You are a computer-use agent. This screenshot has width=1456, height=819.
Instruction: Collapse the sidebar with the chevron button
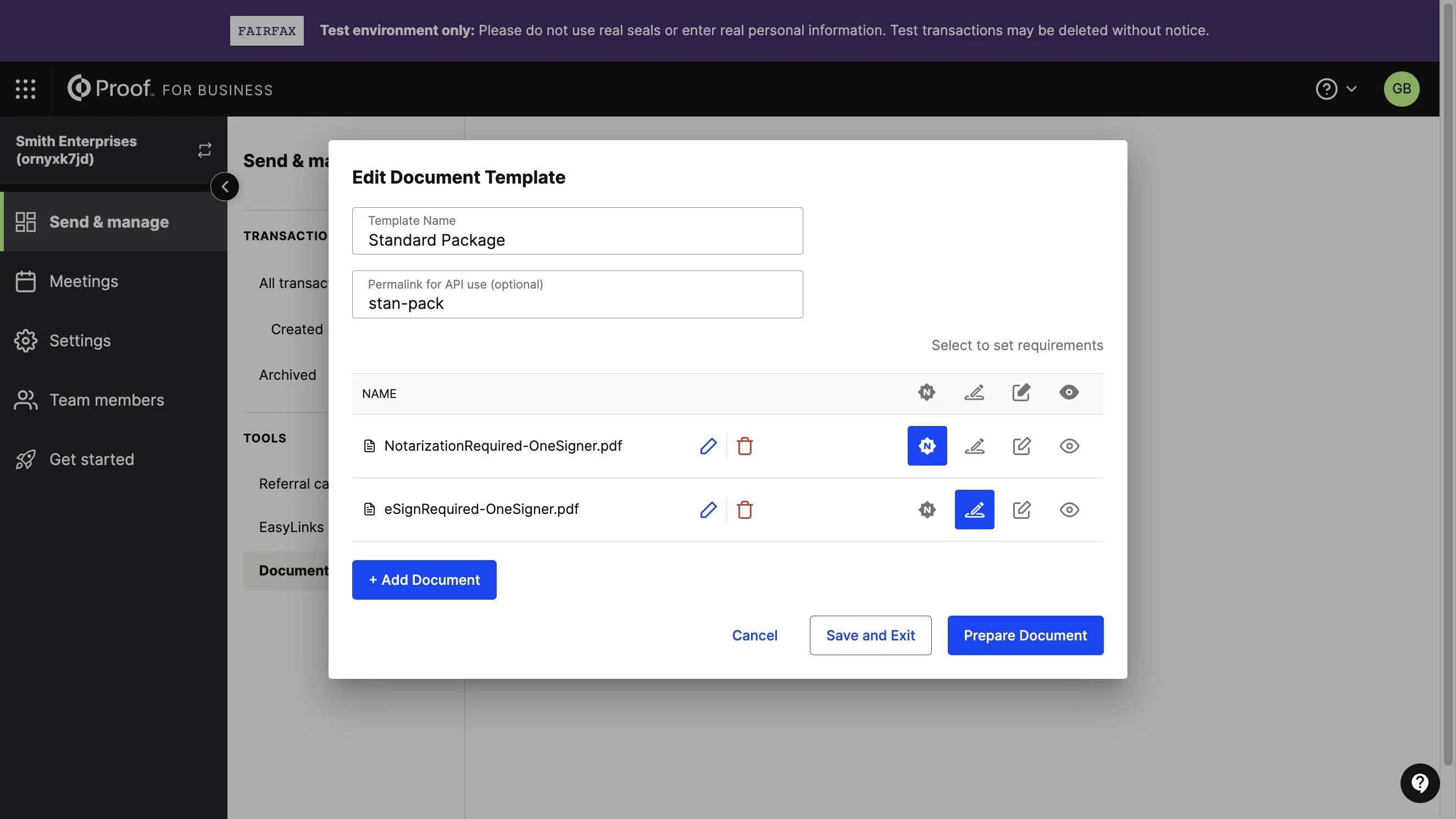point(225,187)
